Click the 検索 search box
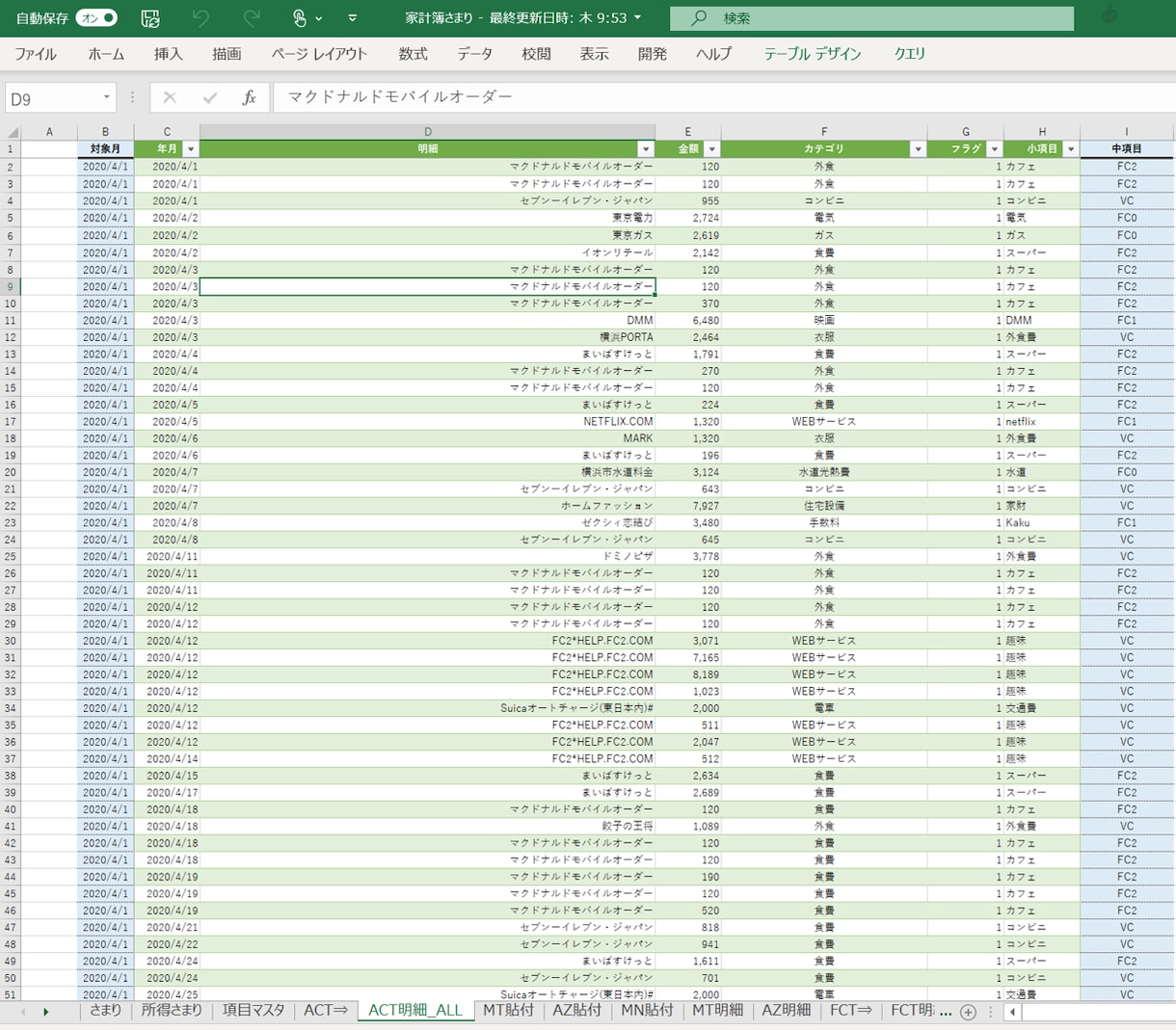Image resolution: width=1176 pixels, height=1030 pixels. [x=871, y=18]
